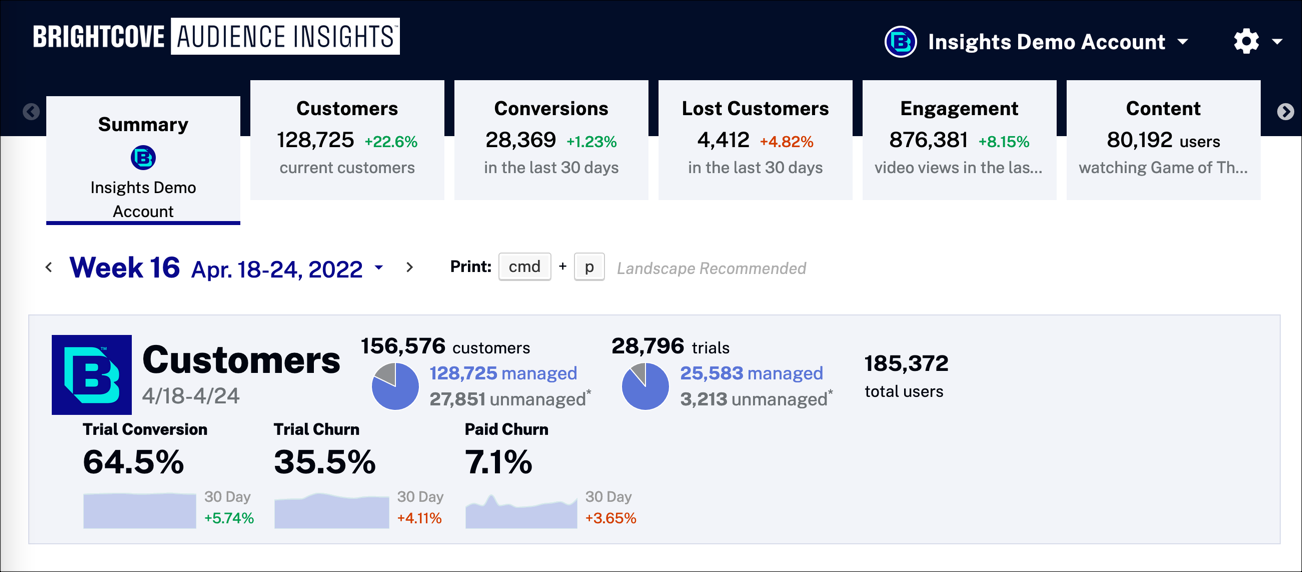Click the 7.1% Paid Churn value

499,462
